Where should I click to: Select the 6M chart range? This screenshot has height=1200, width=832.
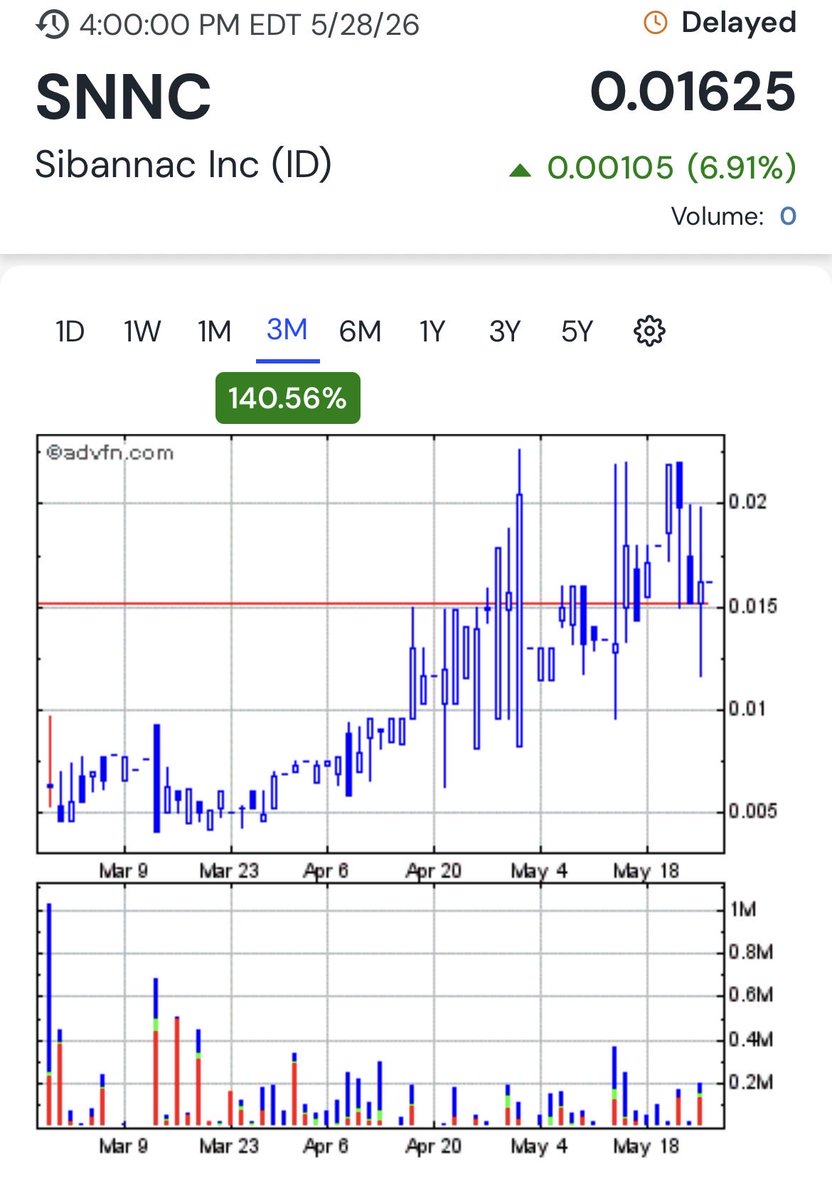click(360, 331)
